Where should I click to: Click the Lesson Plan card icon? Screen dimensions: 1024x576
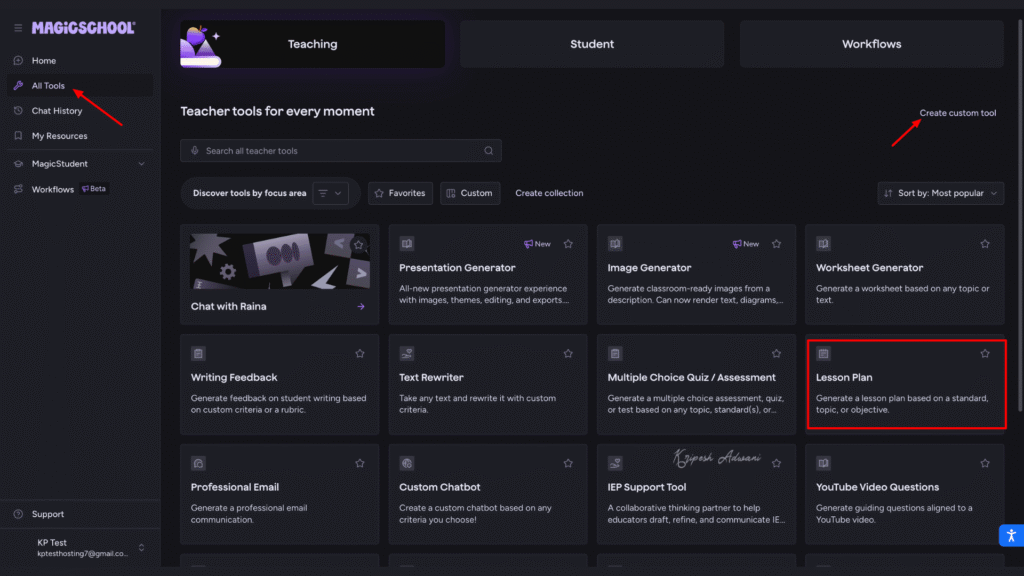point(824,353)
